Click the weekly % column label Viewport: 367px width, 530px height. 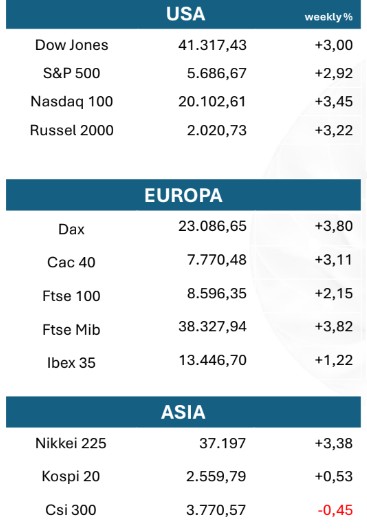[328, 17]
